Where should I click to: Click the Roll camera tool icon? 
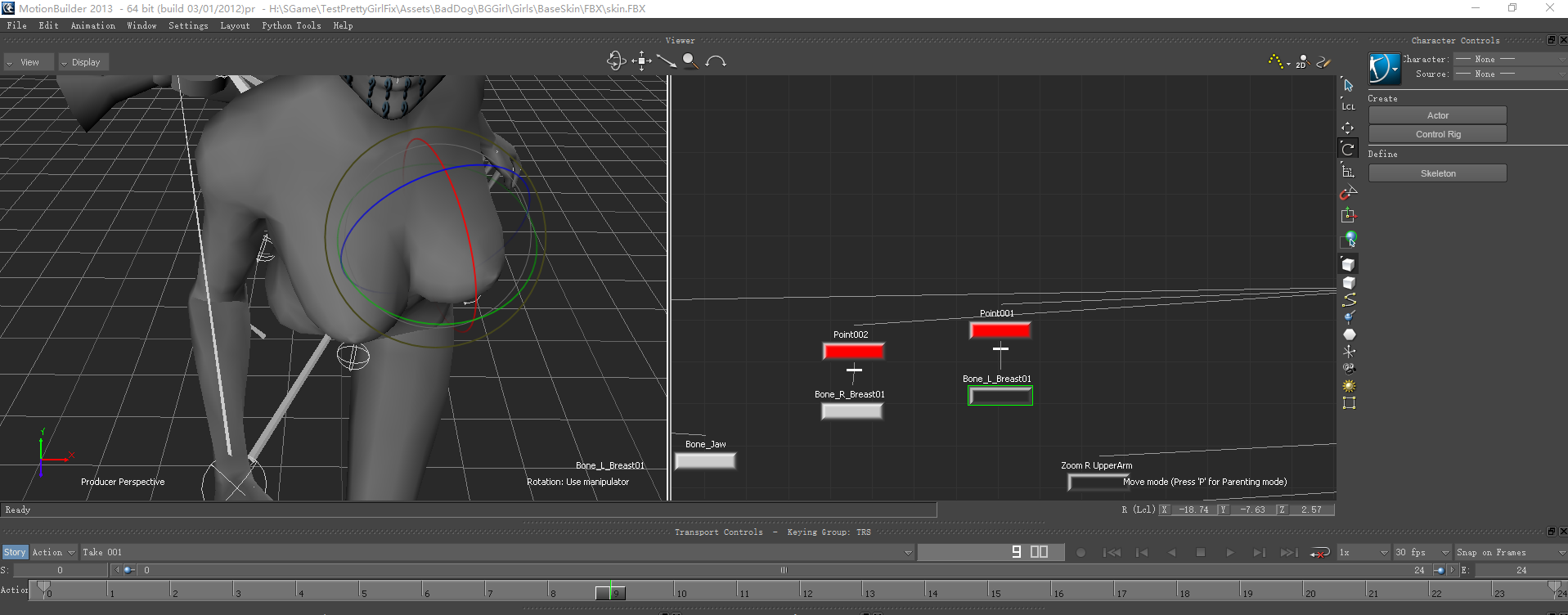[x=716, y=61]
